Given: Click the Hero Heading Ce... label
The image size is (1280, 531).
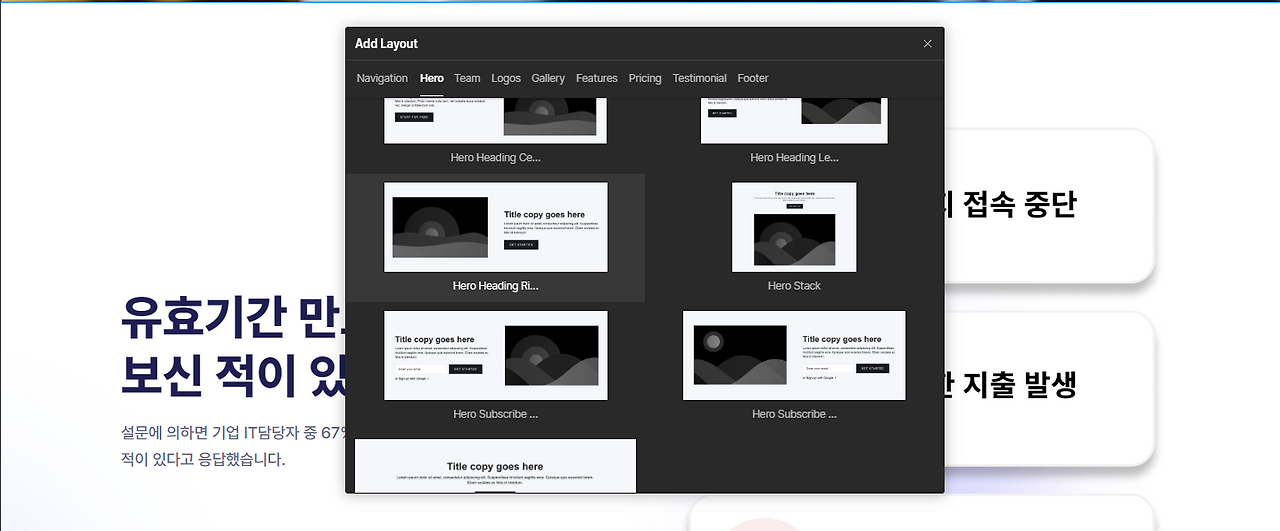Looking at the screenshot, I should (x=495, y=158).
